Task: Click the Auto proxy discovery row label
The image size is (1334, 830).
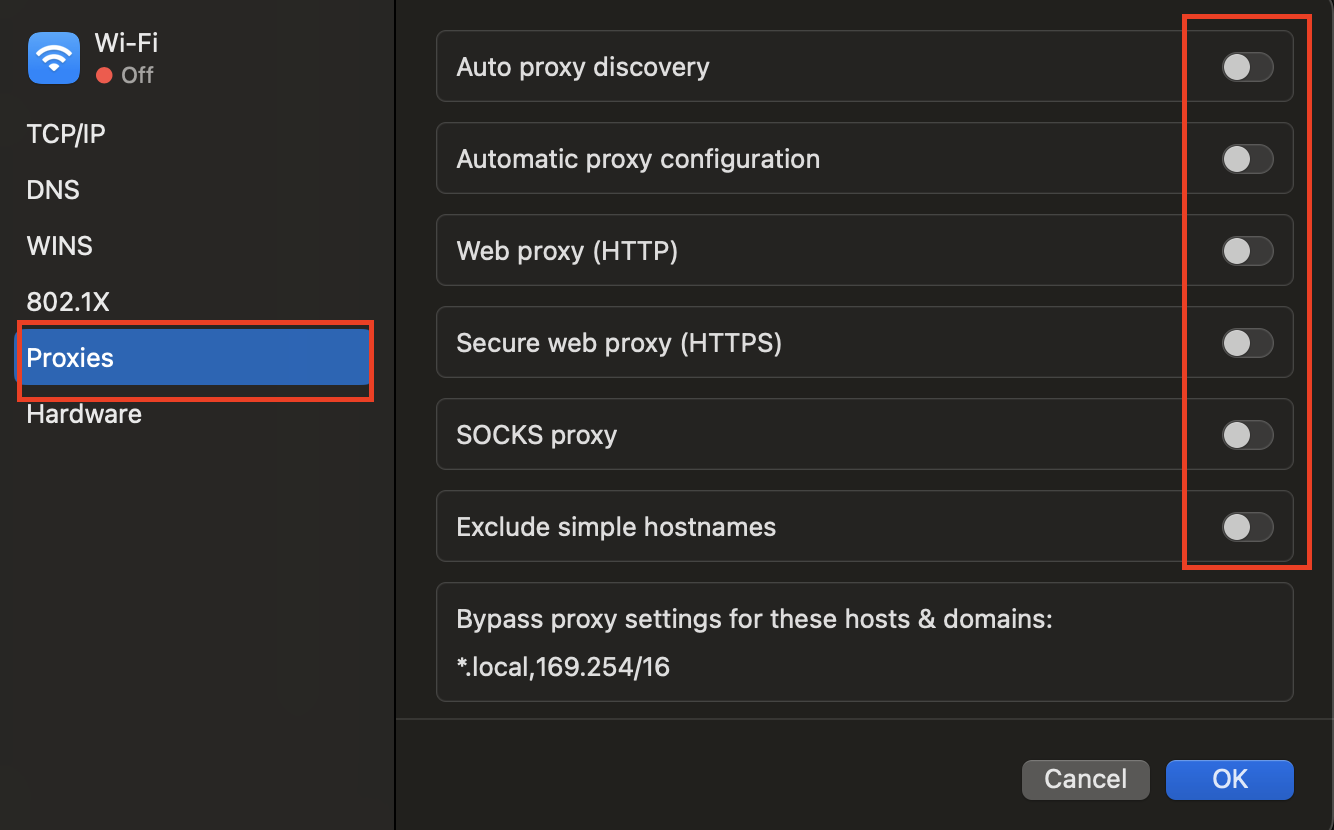Action: 583,67
